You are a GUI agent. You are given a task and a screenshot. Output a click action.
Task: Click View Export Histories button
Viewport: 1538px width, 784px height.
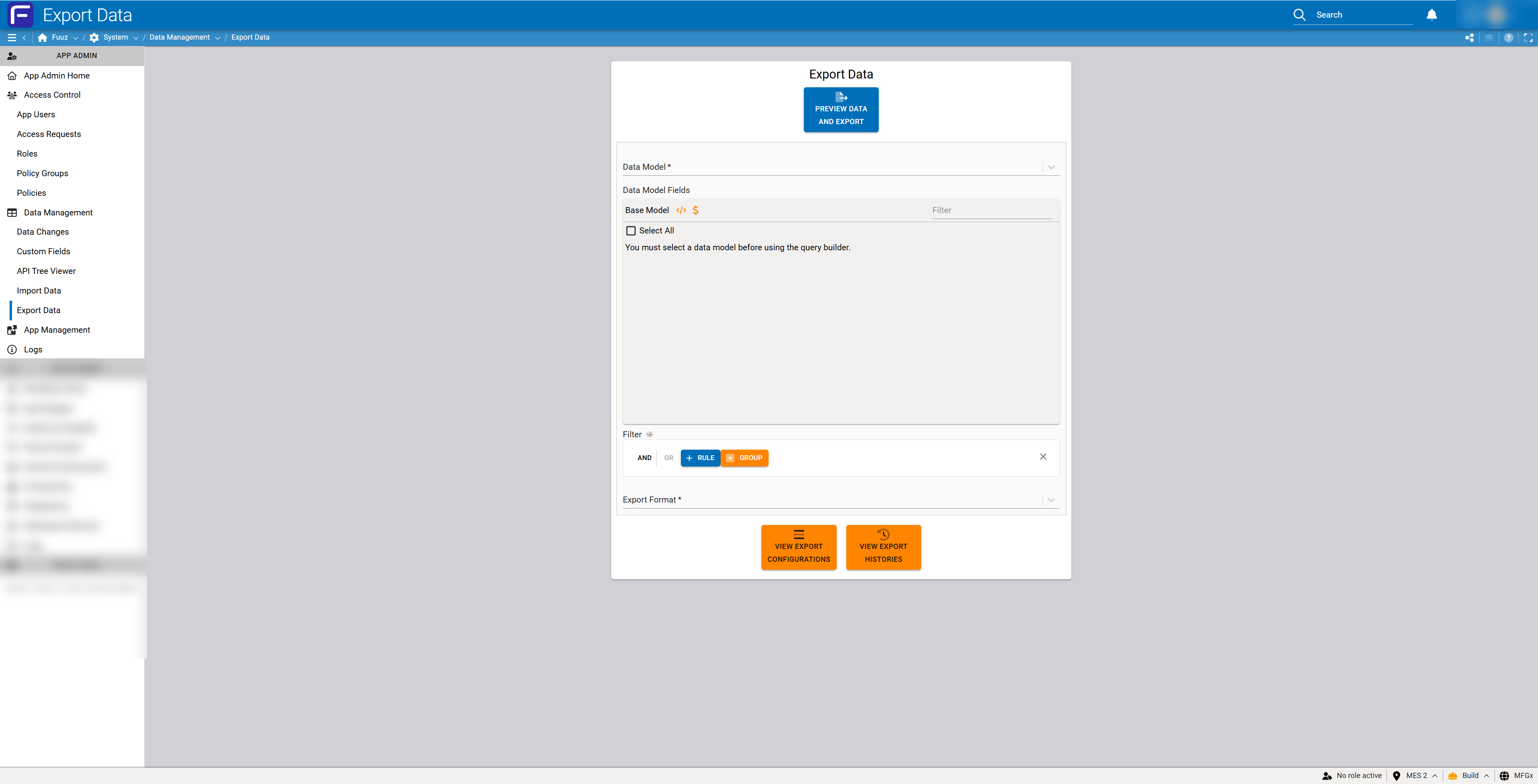point(883,547)
